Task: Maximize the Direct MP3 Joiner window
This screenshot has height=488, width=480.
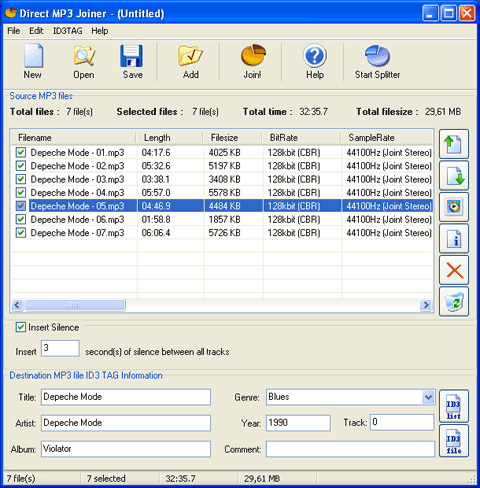Action: click(x=449, y=14)
